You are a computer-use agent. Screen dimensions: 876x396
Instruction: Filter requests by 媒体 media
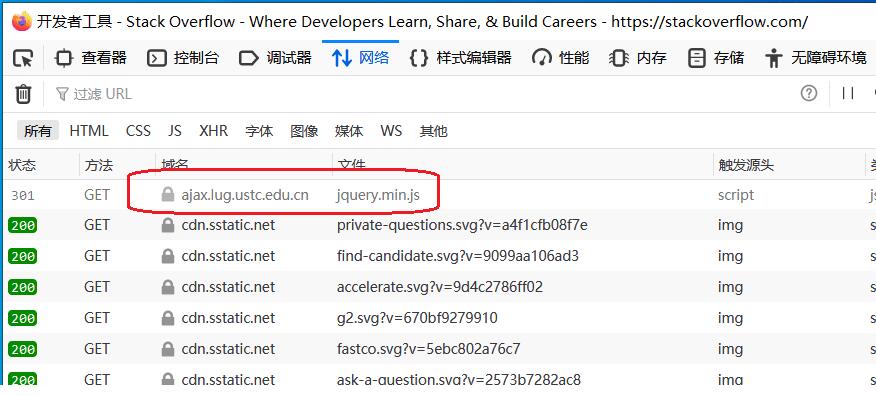point(349,131)
